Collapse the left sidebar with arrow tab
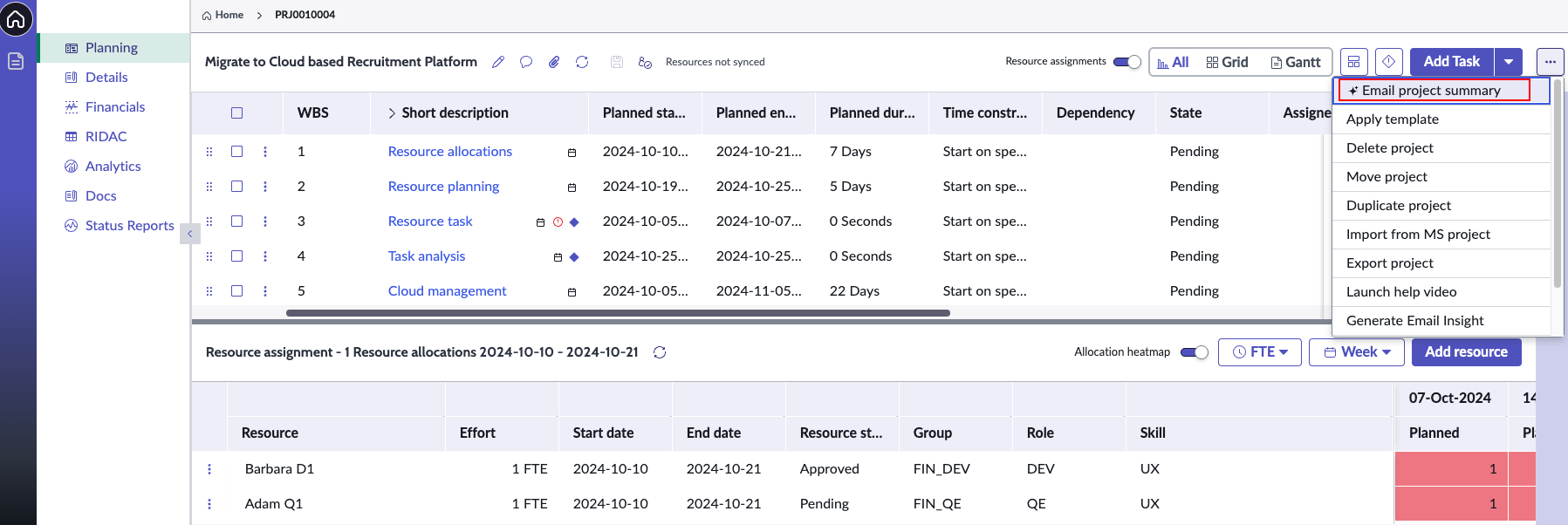 pos(190,234)
